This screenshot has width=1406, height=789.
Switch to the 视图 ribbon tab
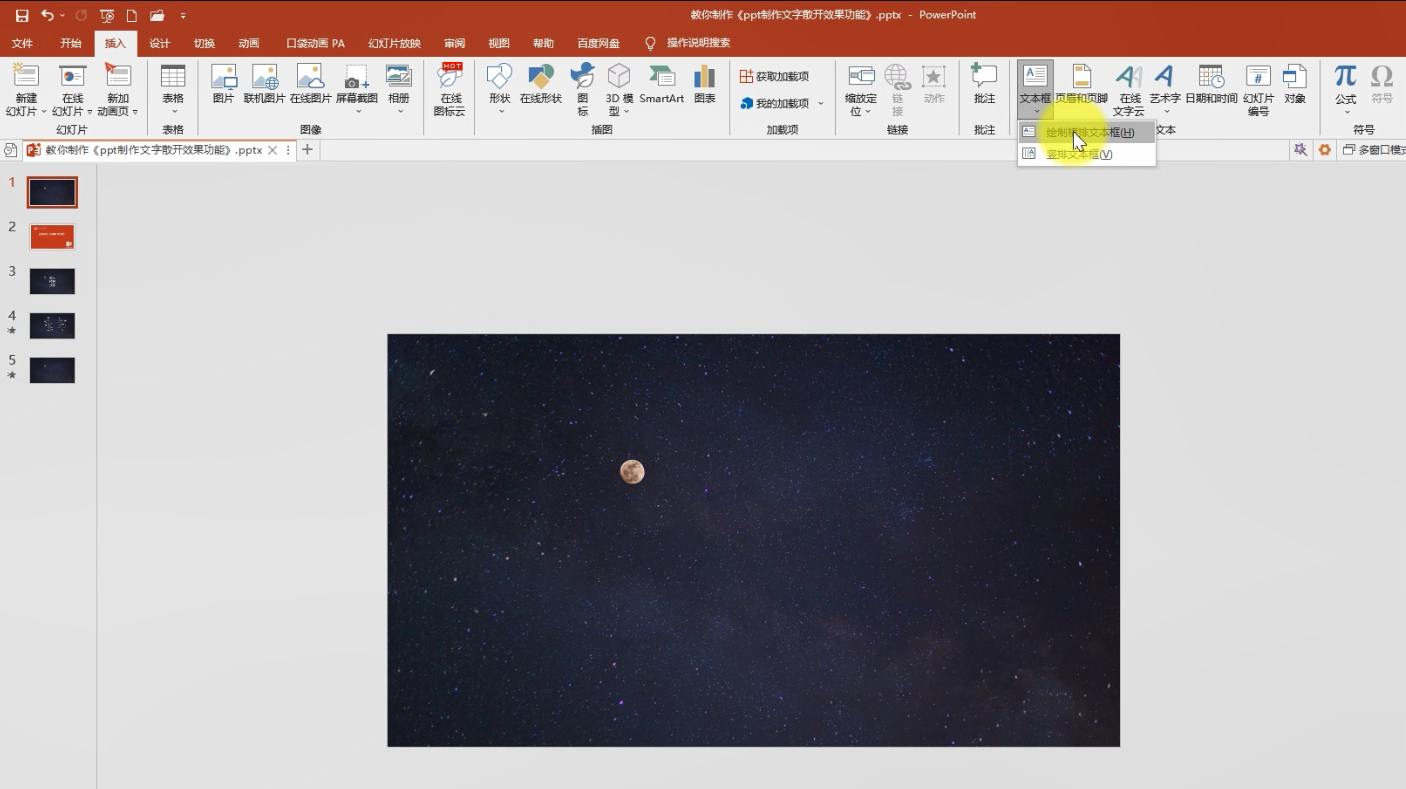point(499,43)
